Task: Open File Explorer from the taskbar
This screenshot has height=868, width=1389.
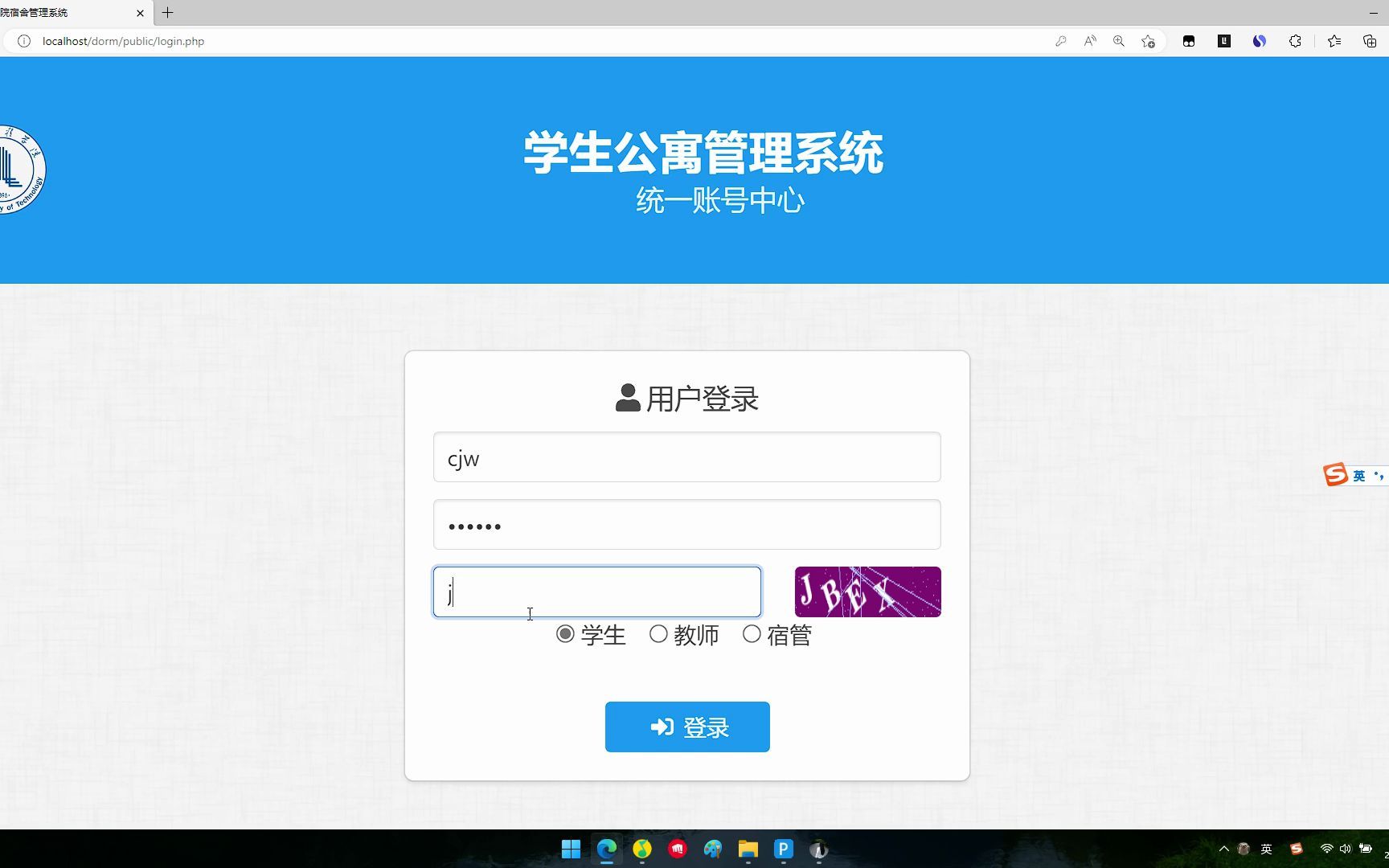Action: coord(748,850)
